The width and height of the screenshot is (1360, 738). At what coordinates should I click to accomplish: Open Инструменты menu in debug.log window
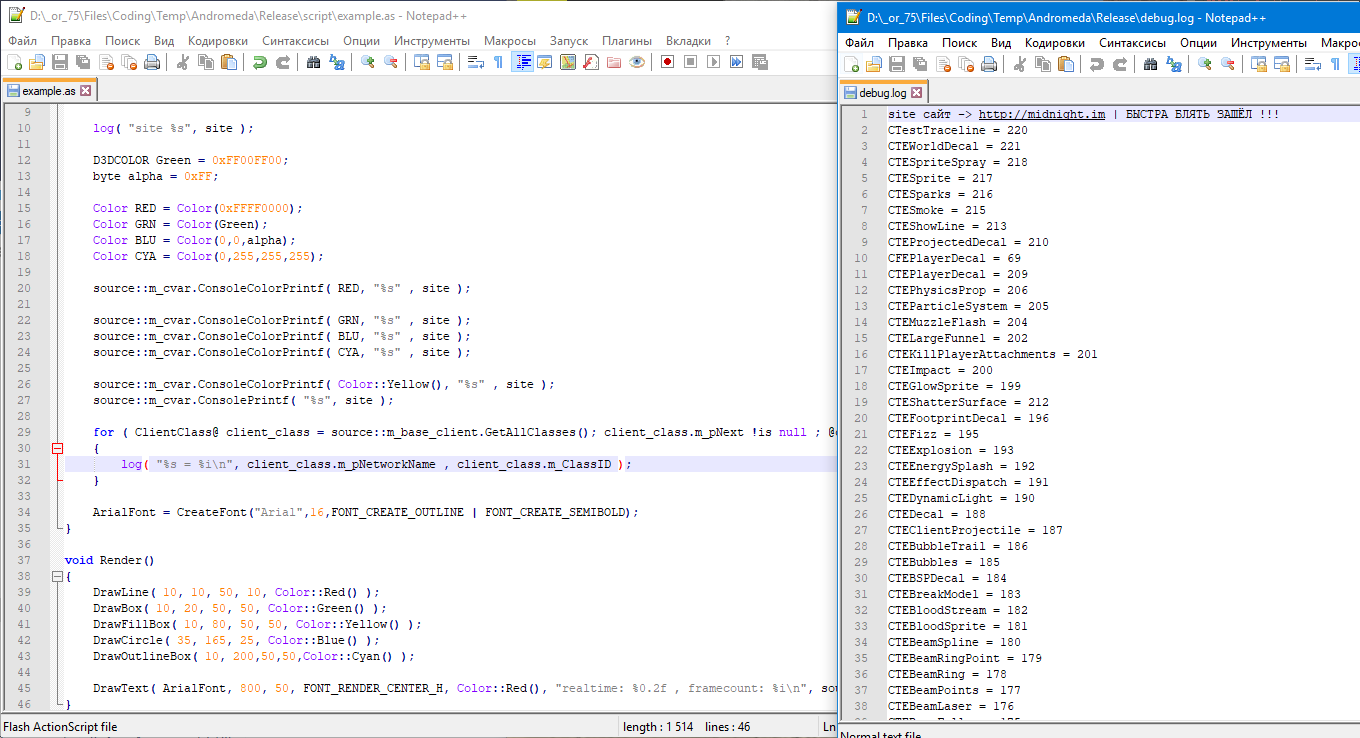1269,43
